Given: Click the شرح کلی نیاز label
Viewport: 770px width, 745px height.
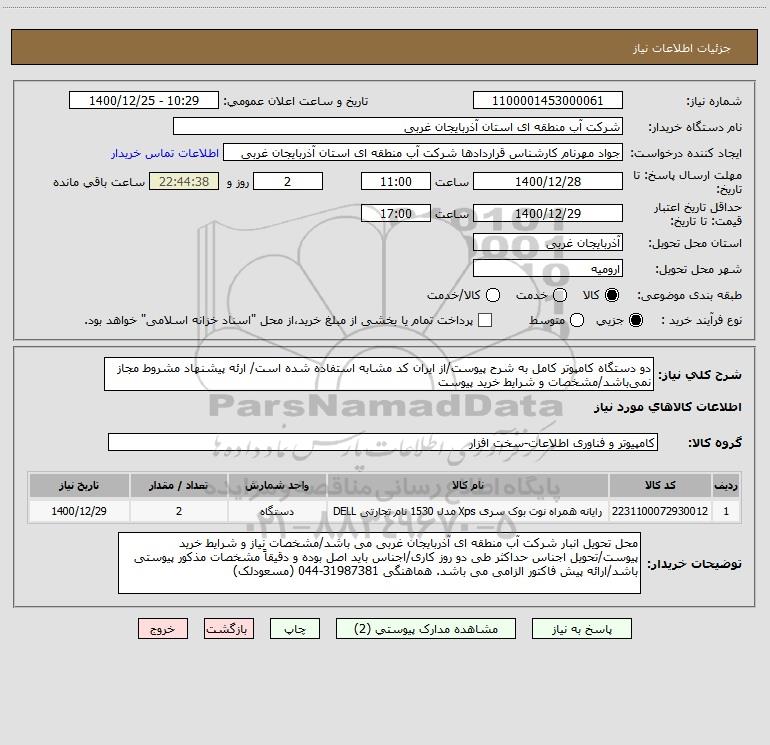Looking at the screenshot, I should click(x=700, y=375).
